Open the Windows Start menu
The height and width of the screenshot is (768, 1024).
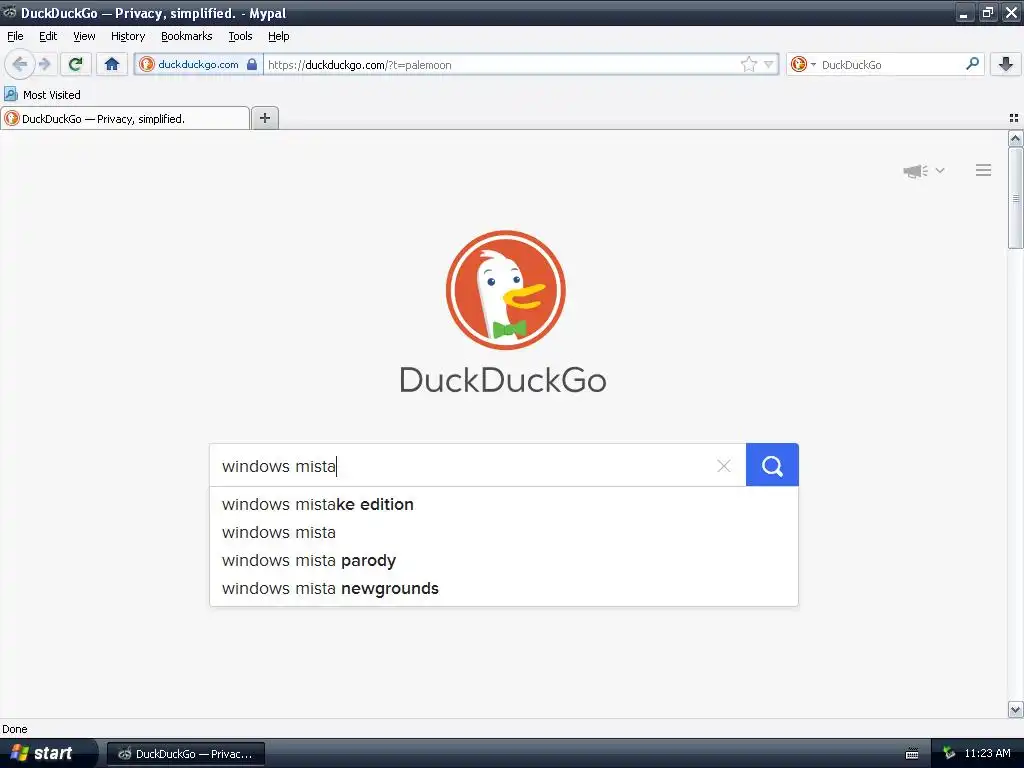pyautogui.click(x=47, y=753)
